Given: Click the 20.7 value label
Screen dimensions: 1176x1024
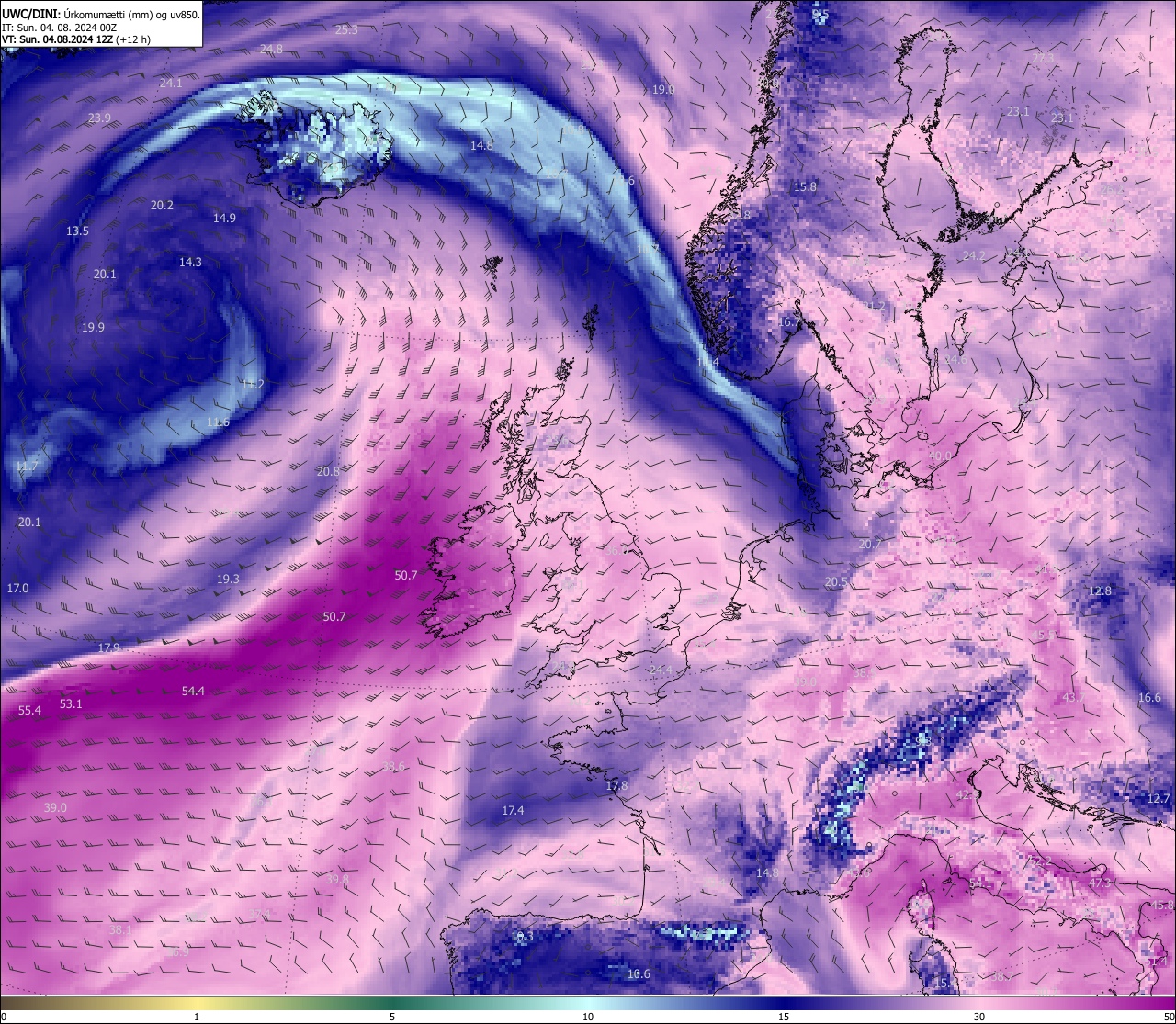Looking at the screenshot, I should pyautogui.click(x=869, y=544).
